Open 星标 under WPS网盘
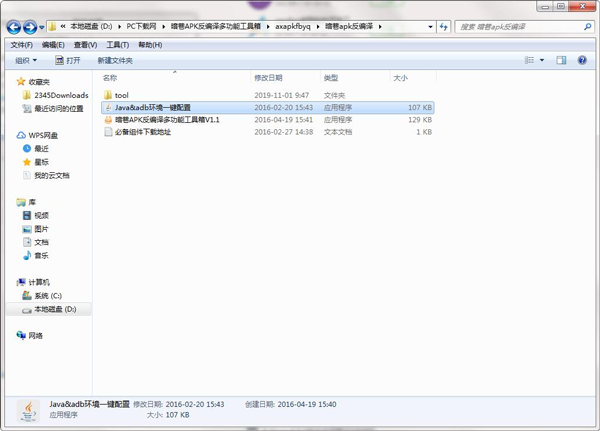This screenshot has width=600, height=431. coord(41,162)
